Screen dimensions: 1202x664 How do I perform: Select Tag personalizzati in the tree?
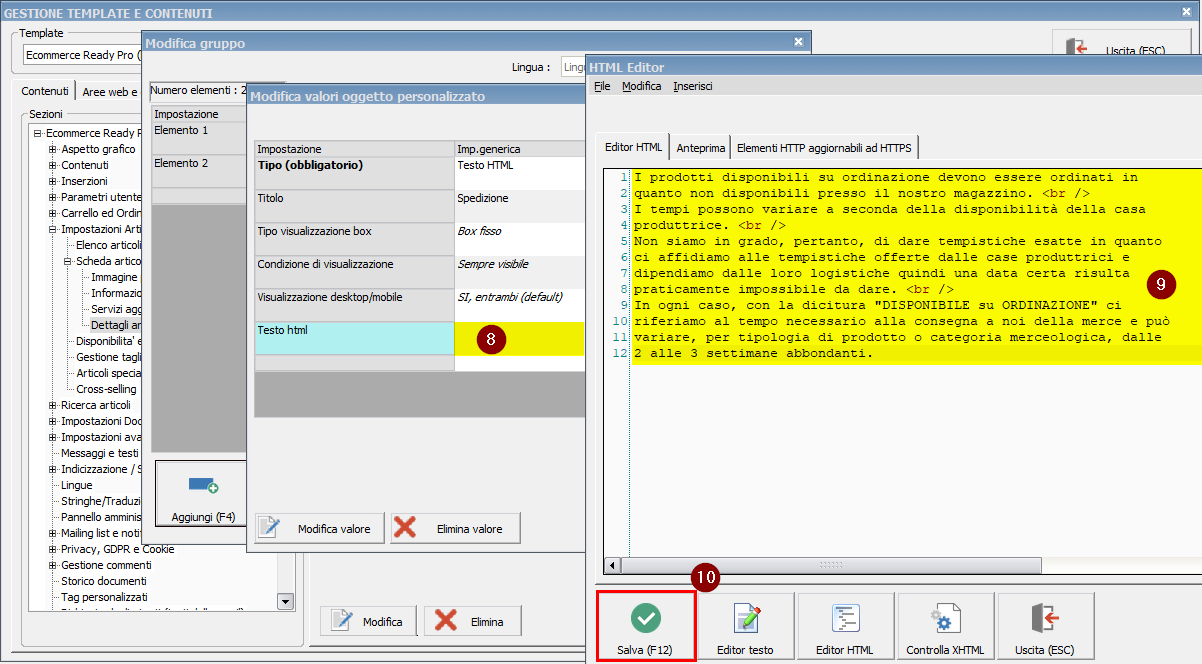[x=104, y=597]
